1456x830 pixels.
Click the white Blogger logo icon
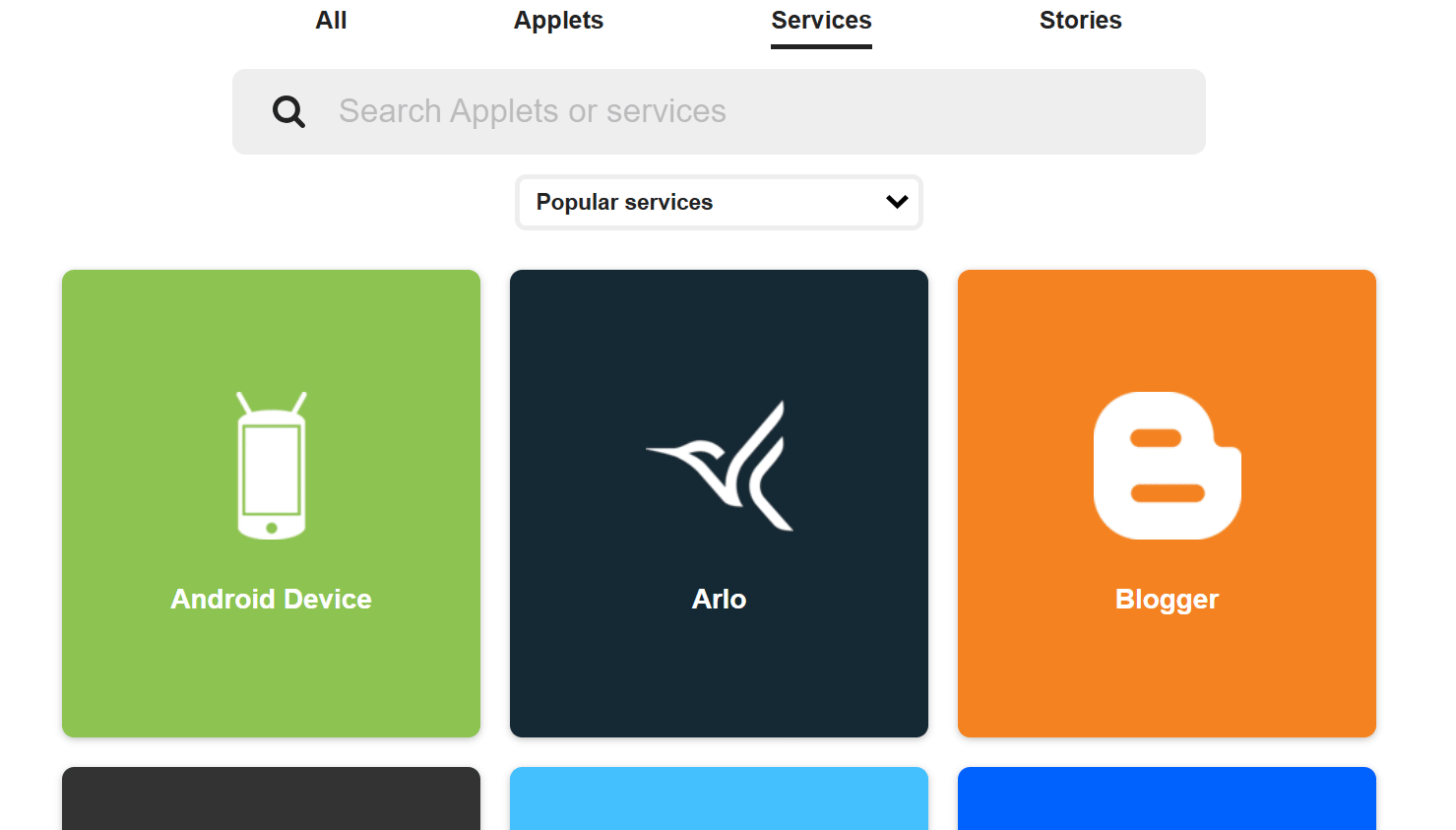click(1167, 466)
